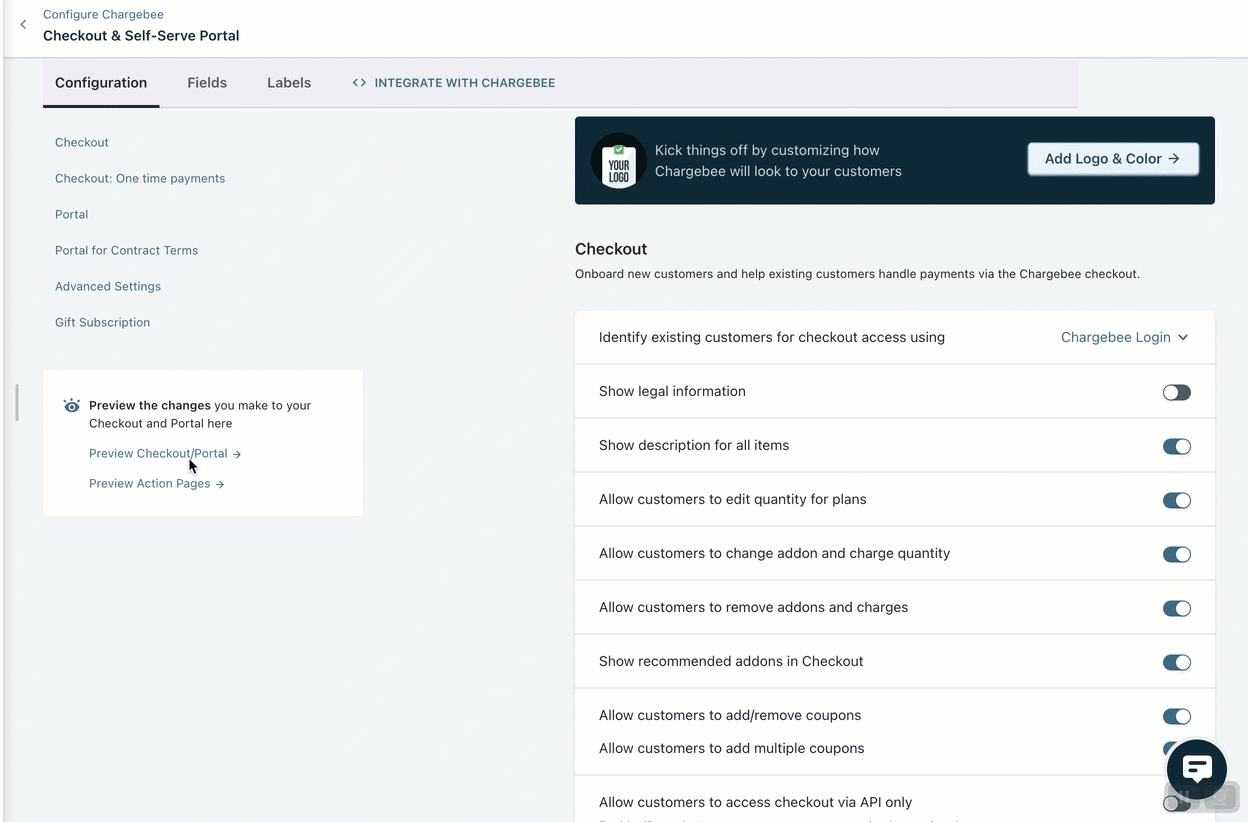Toggle Allow customers to edit quantity for plans

[1176, 500]
